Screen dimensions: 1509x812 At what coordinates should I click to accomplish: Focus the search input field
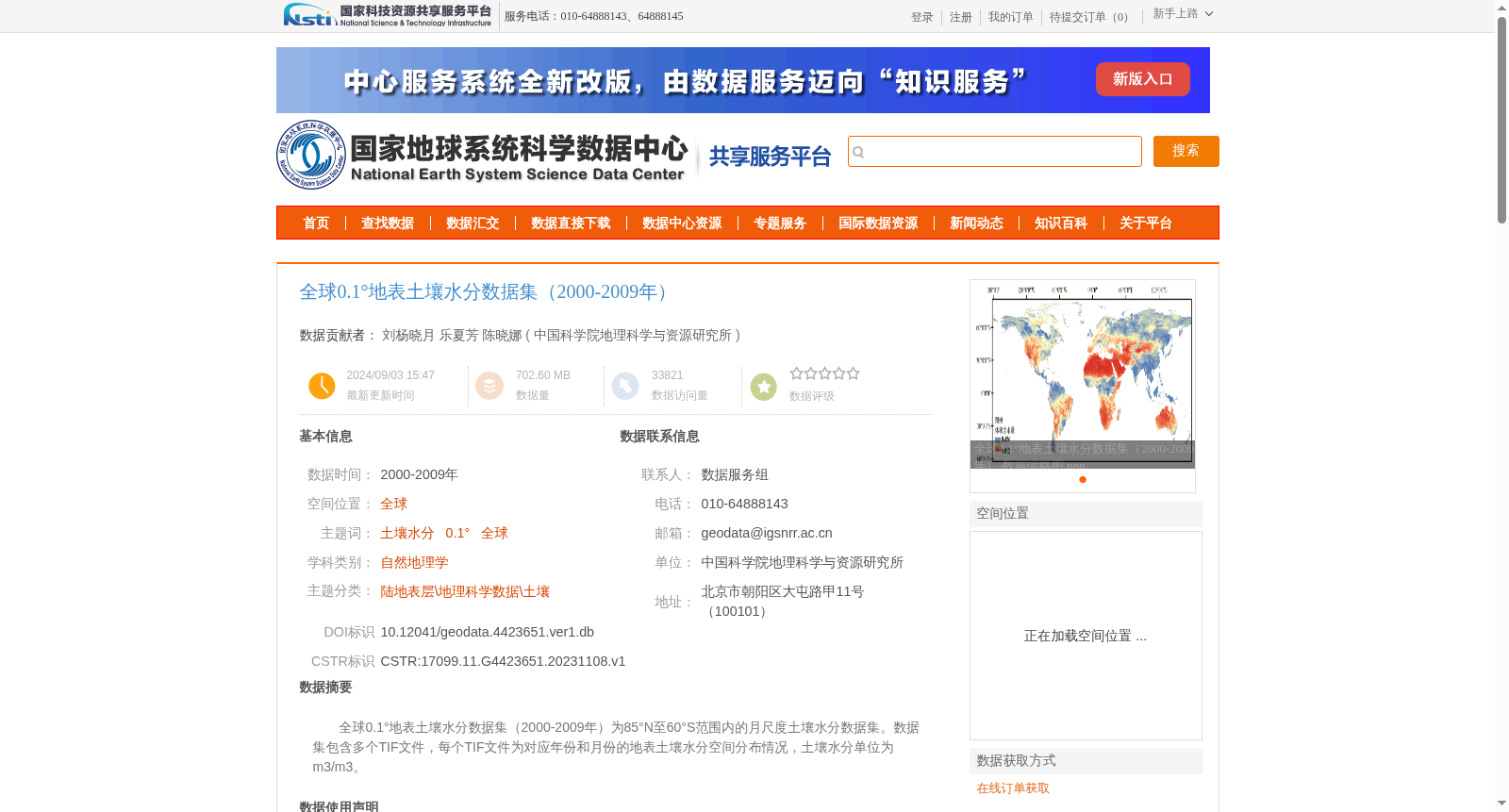(995, 151)
